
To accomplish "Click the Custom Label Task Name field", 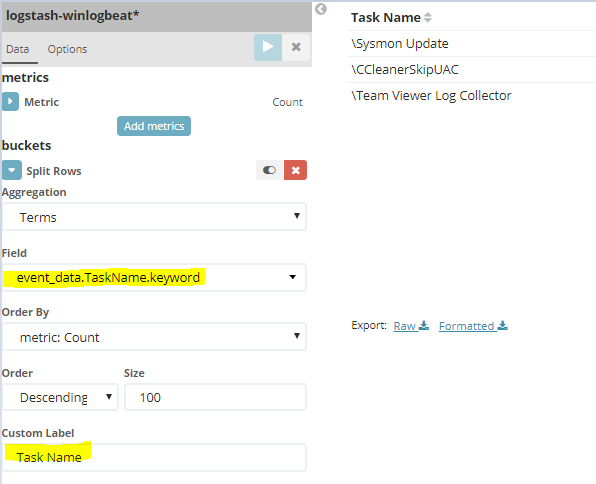I will [154, 457].
